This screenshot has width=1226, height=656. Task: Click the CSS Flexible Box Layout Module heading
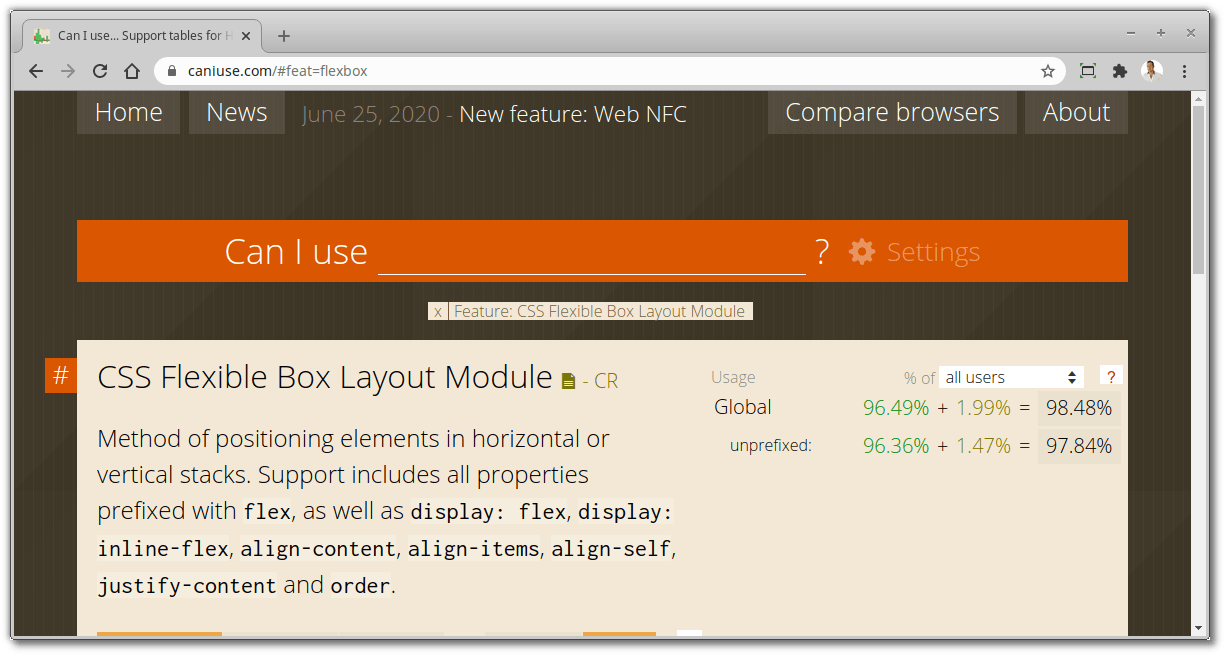click(325, 377)
